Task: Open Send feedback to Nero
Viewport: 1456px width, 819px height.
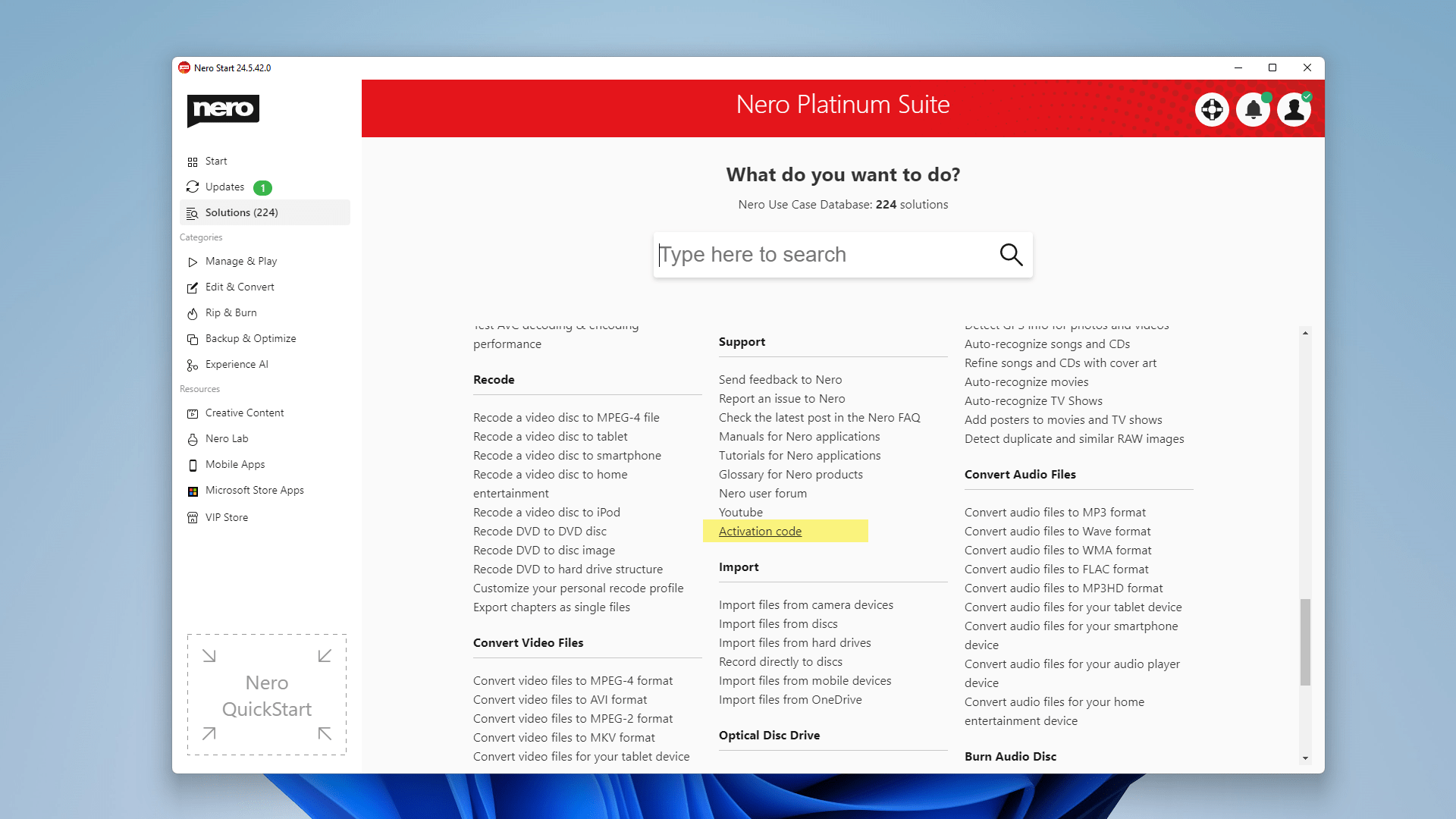Action: (780, 379)
